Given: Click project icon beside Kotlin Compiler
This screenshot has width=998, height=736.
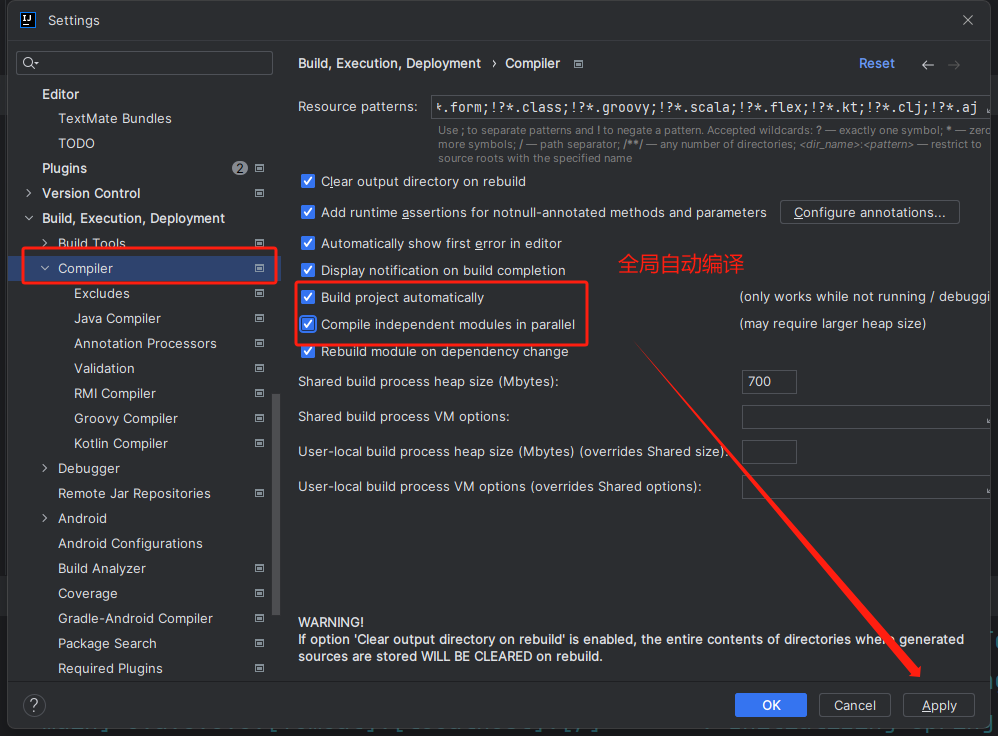Looking at the screenshot, I should tap(260, 443).
